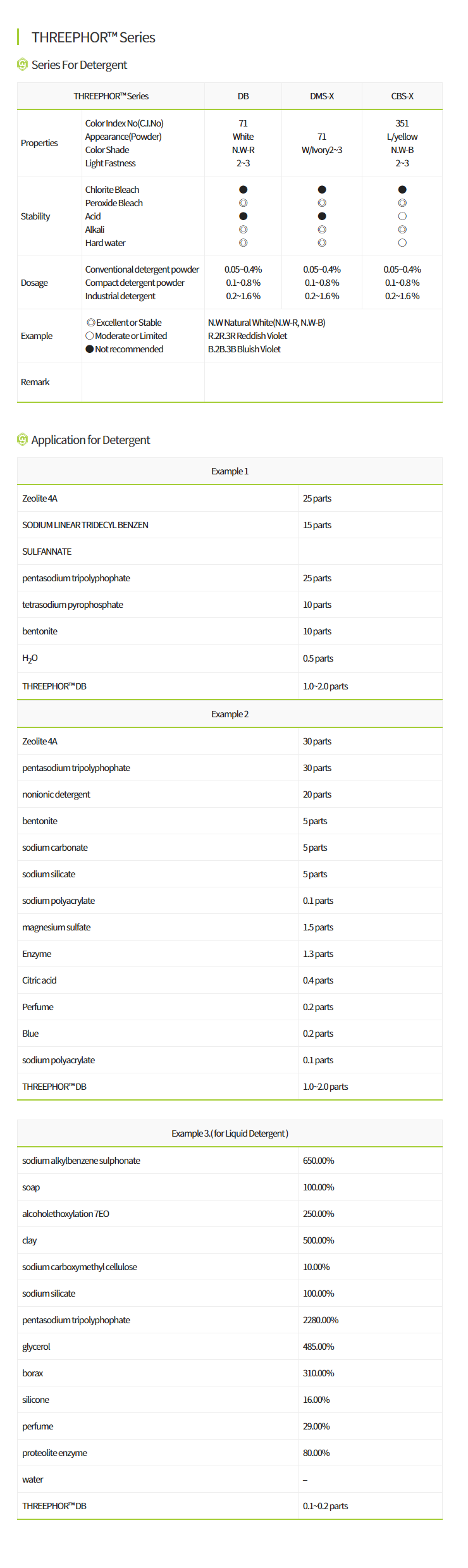
Task: Click the THREEPHOR Series page title
Action: click(94, 37)
